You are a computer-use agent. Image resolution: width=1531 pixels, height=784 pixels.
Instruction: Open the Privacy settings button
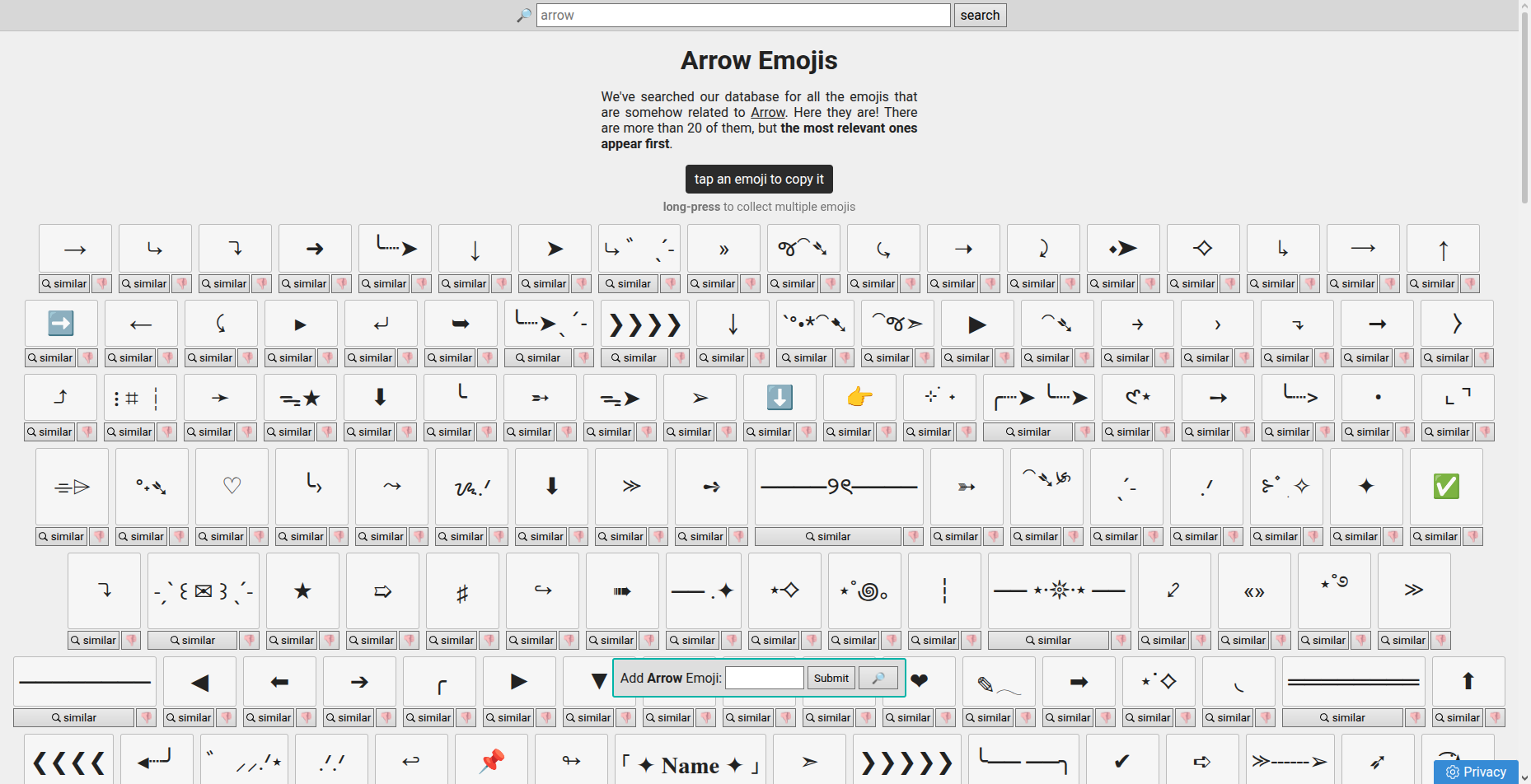[1476, 772]
